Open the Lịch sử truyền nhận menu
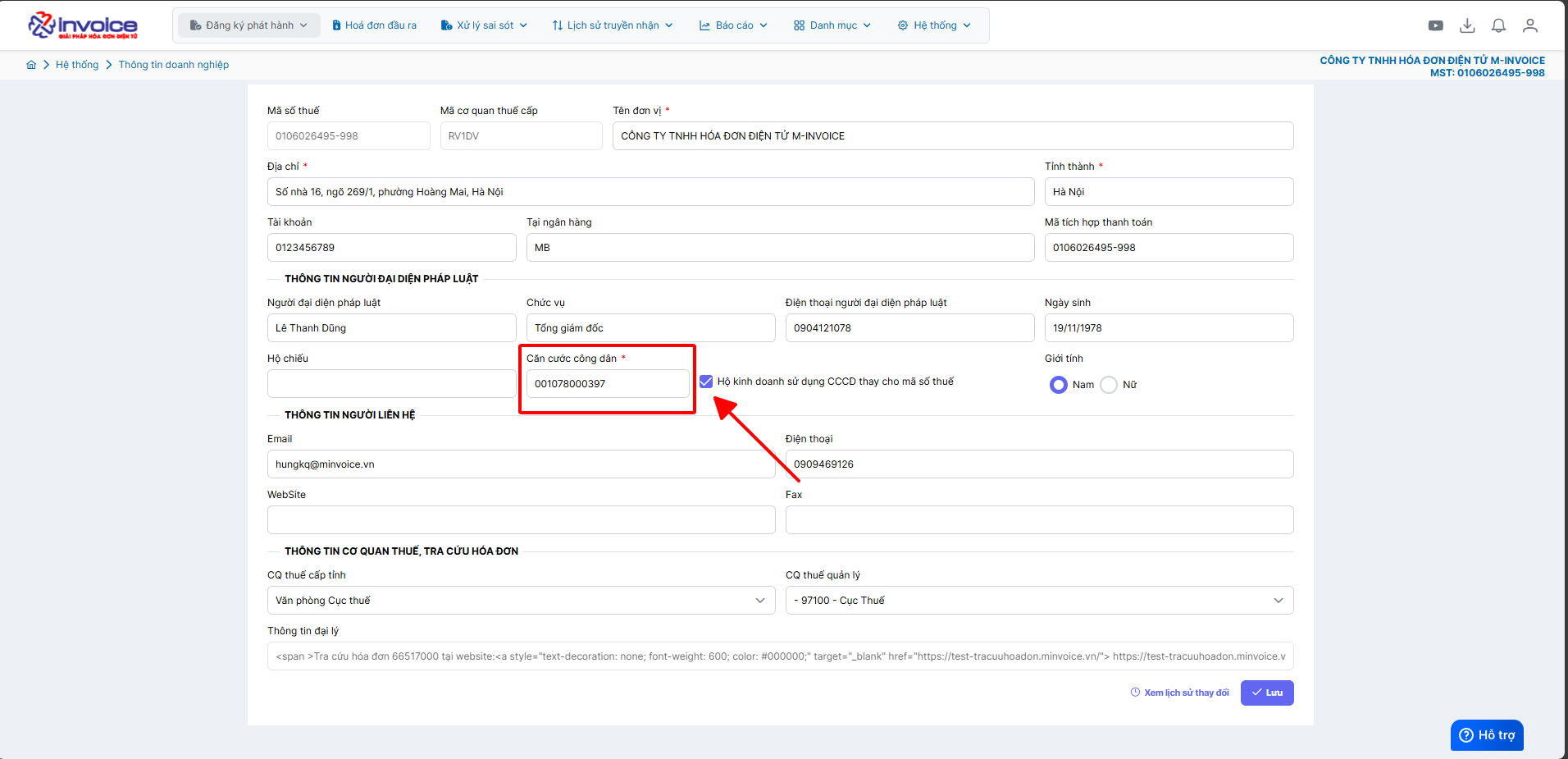 click(x=613, y=25)
